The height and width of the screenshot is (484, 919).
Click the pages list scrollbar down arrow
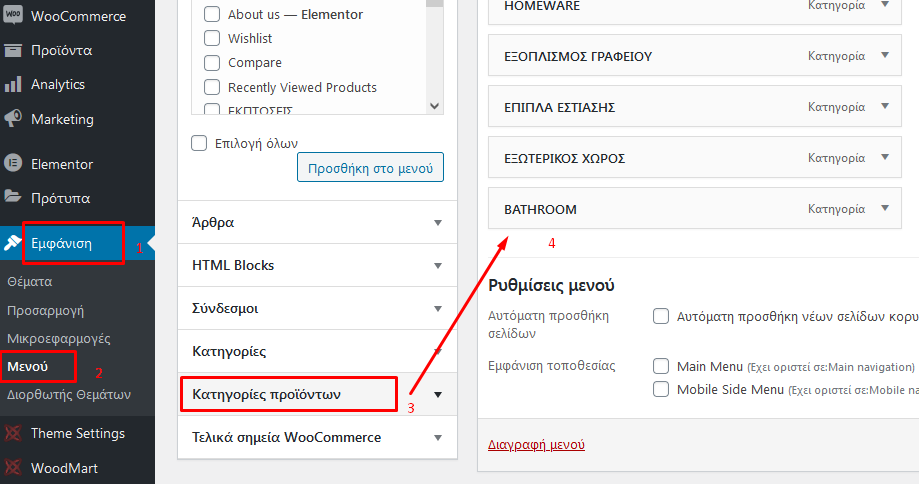[x=434, y=106]
